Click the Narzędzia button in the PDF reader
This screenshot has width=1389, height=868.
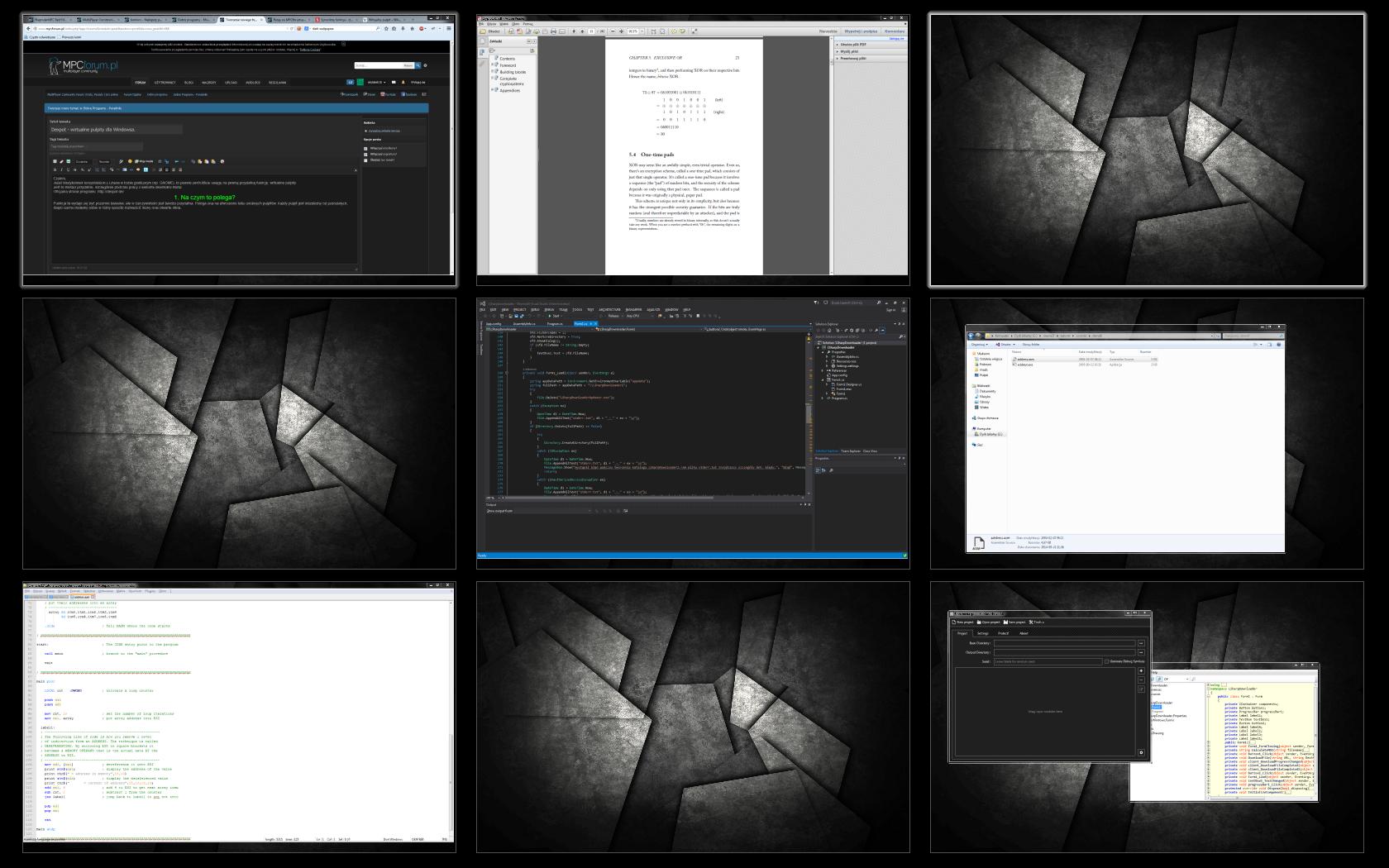coord(828,31)
